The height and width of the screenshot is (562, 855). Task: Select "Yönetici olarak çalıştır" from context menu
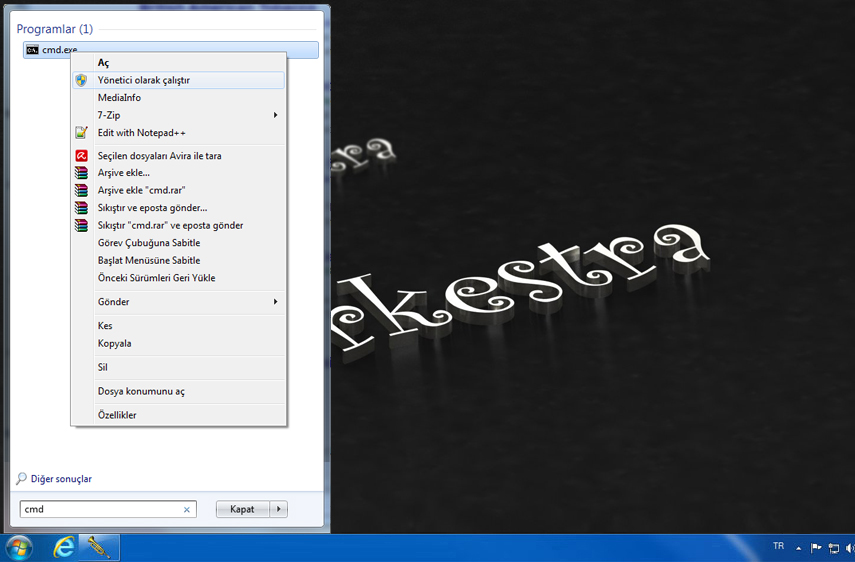point(144,80)
